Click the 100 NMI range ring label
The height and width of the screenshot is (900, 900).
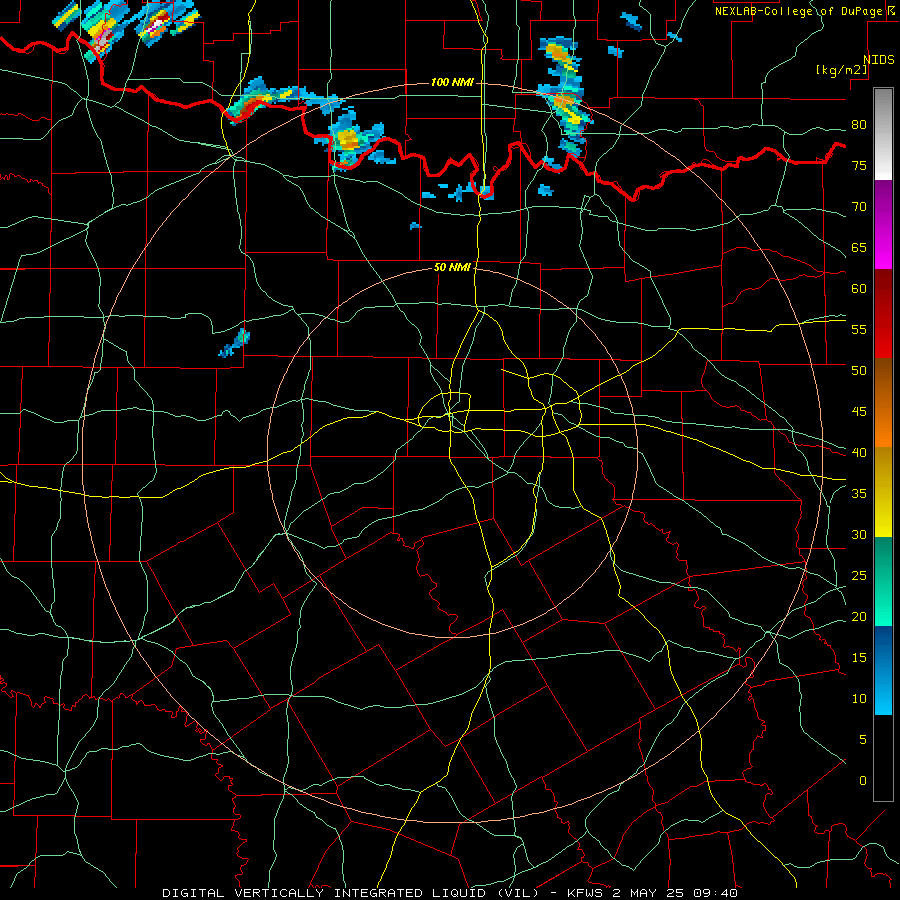tap(452, 83)
